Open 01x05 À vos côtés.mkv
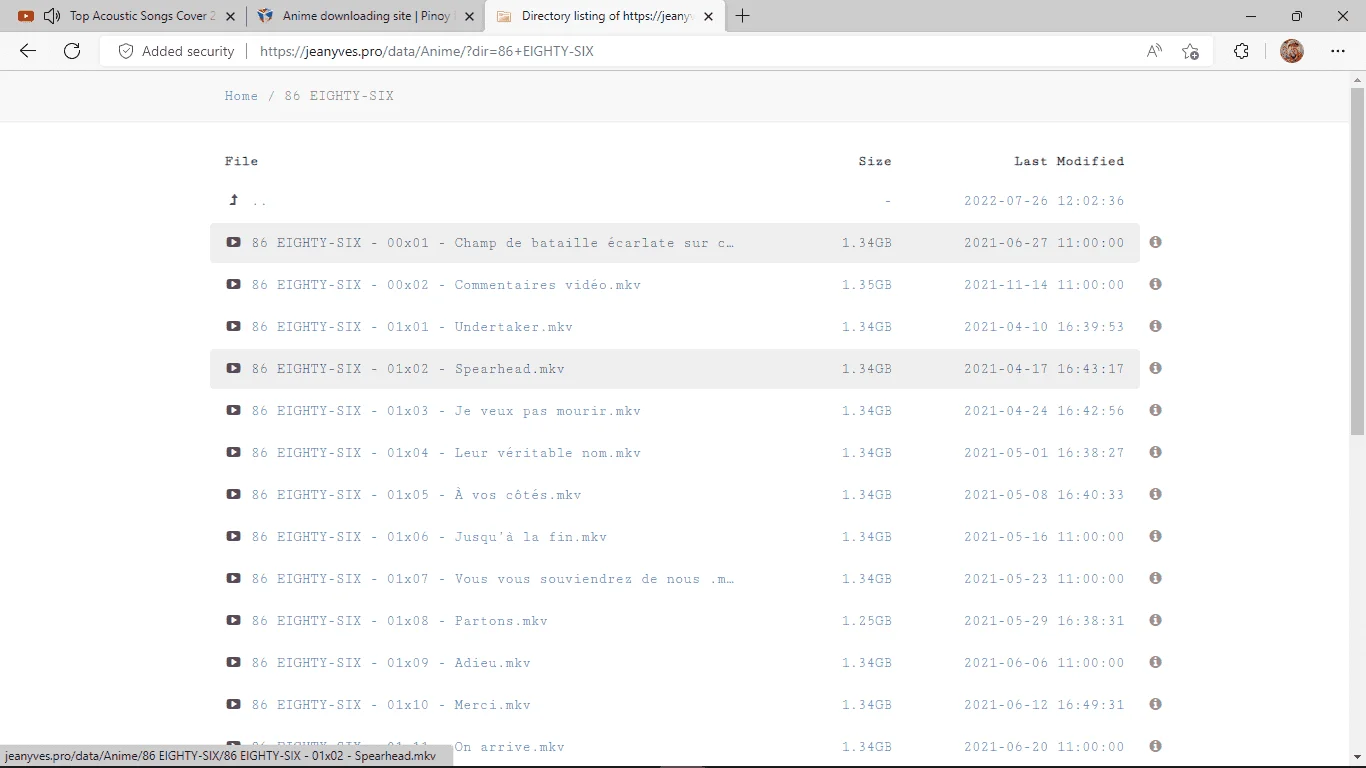This screenshot has height=768, width=1366. 416,494
